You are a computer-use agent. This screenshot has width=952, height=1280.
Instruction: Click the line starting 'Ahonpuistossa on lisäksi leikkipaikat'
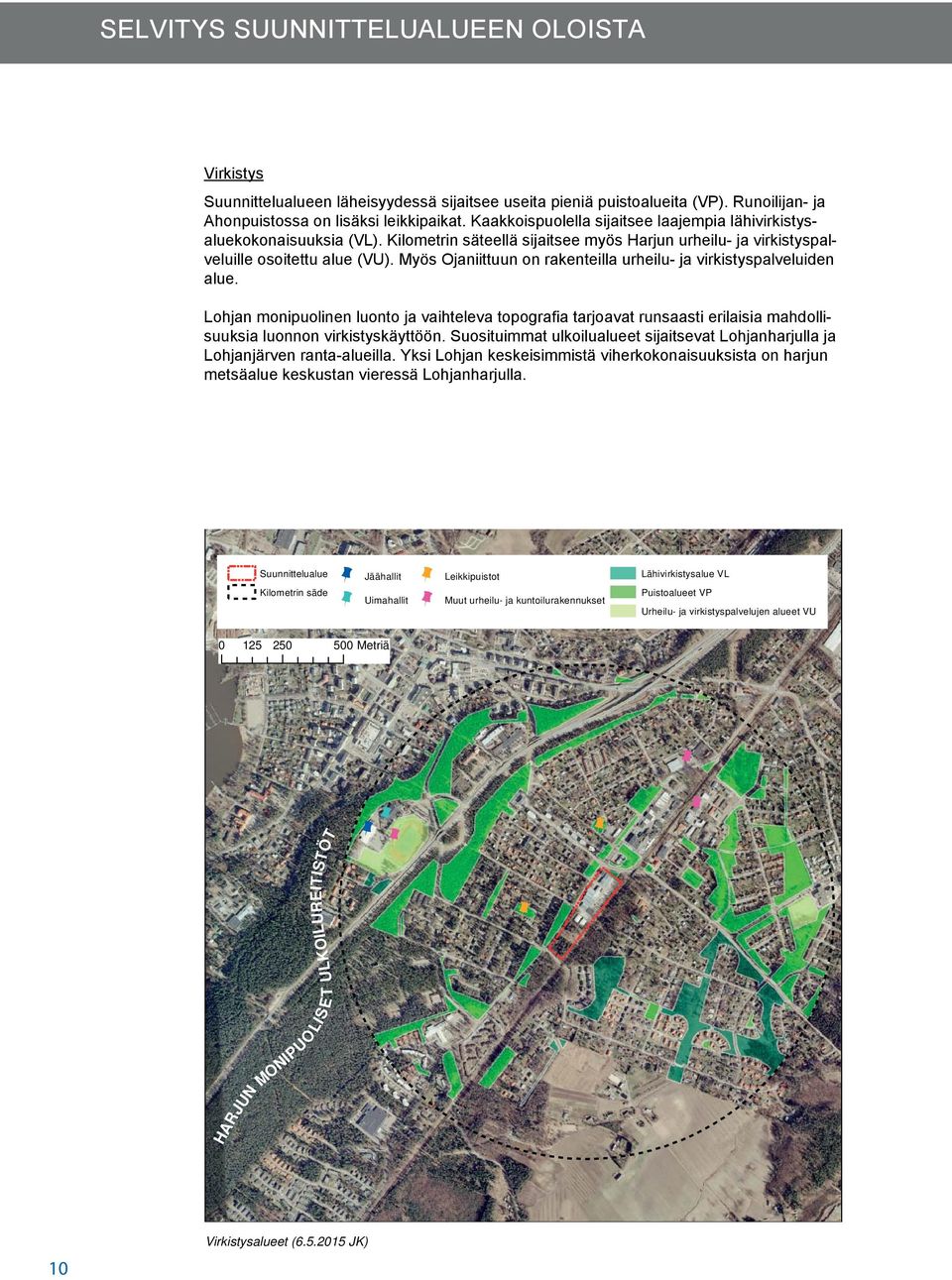coord(511,221)
